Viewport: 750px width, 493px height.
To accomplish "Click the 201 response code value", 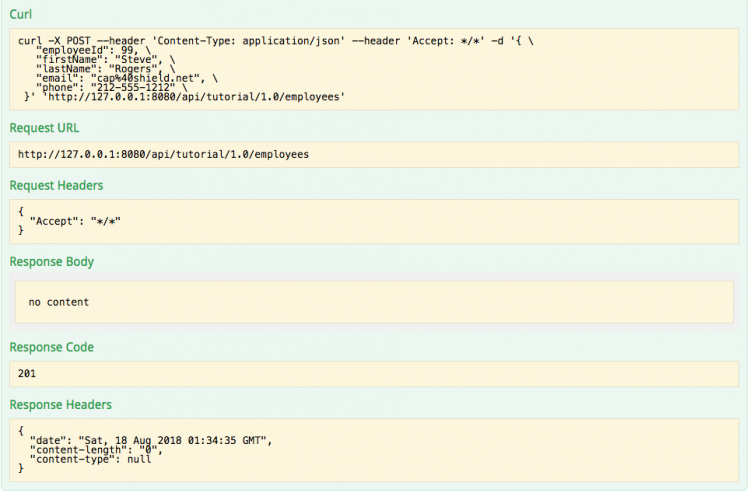I will [x=27, y=373].
